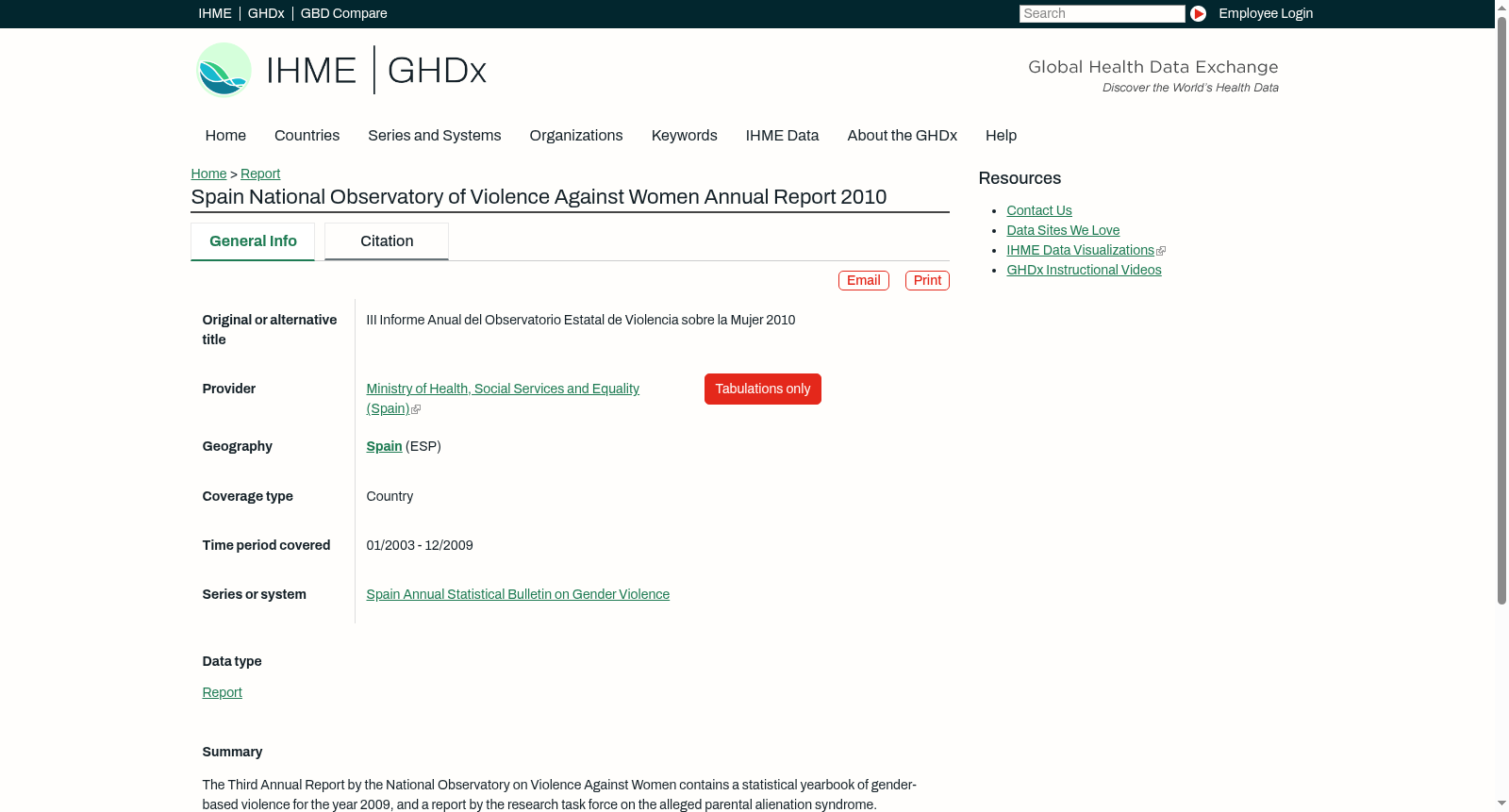
Task: Click the 'Data type' label
Action: click(x=232, y=661)
